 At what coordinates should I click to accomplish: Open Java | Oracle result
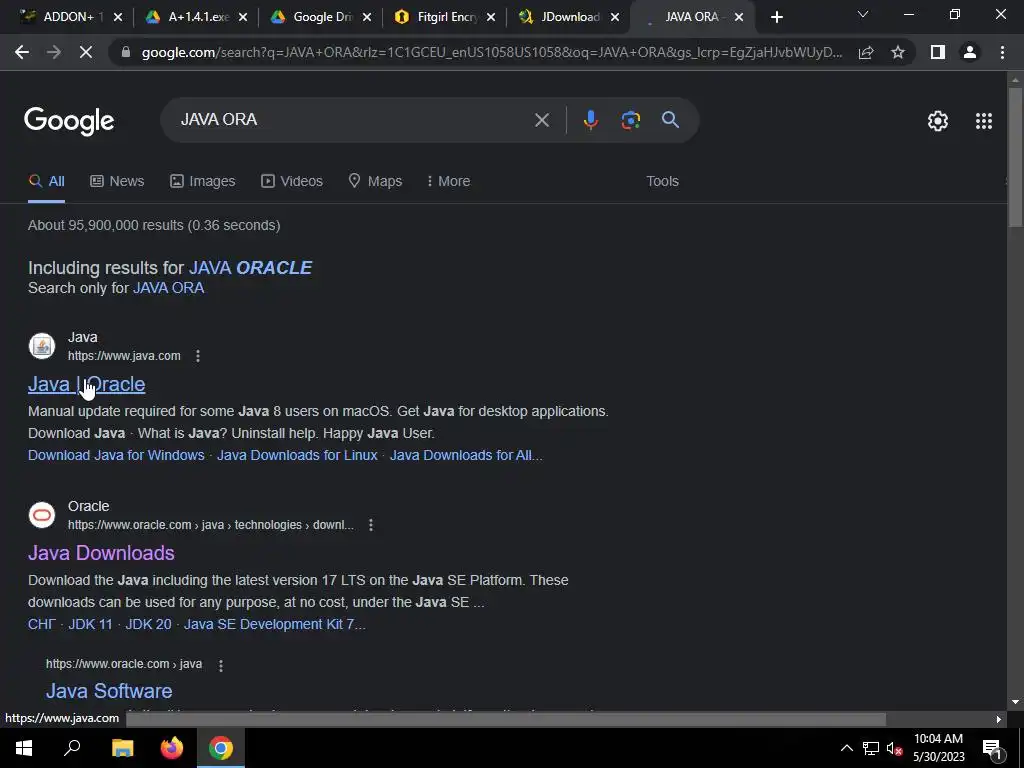86,384
